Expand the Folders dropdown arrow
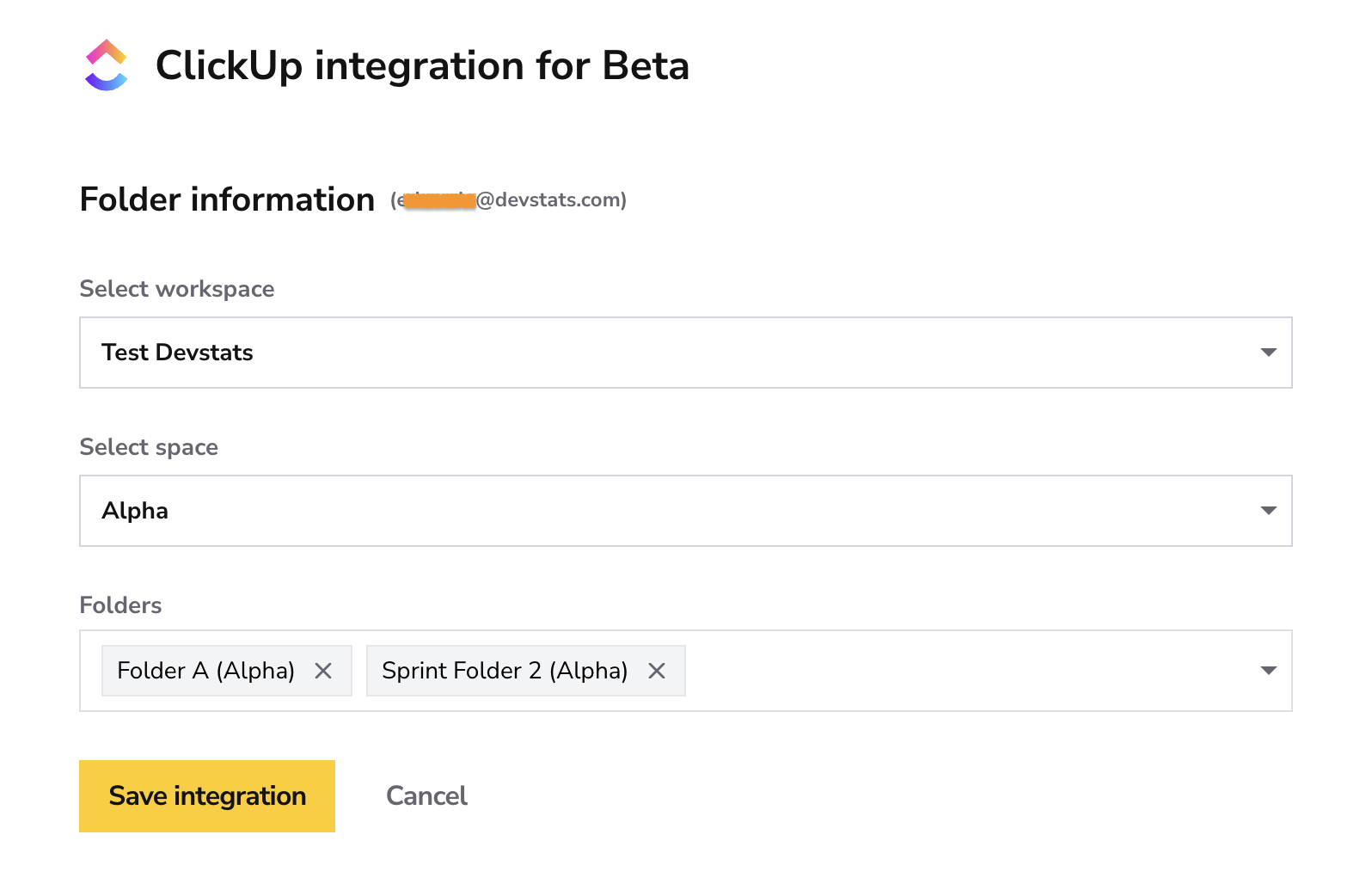Viewport: 1372px width, 896px height. tap(1268, 671)
